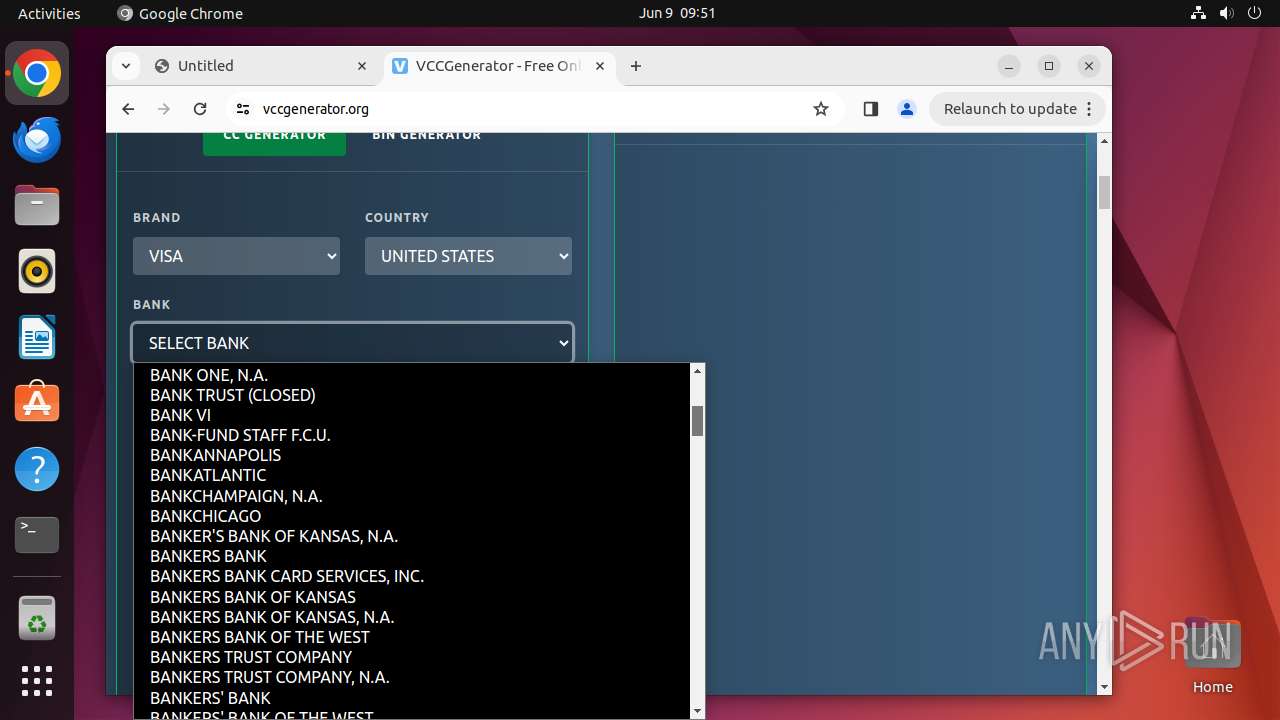Open Chrome side panel
Viewport: 1280px width, 720px height.
tap(870, 109)
